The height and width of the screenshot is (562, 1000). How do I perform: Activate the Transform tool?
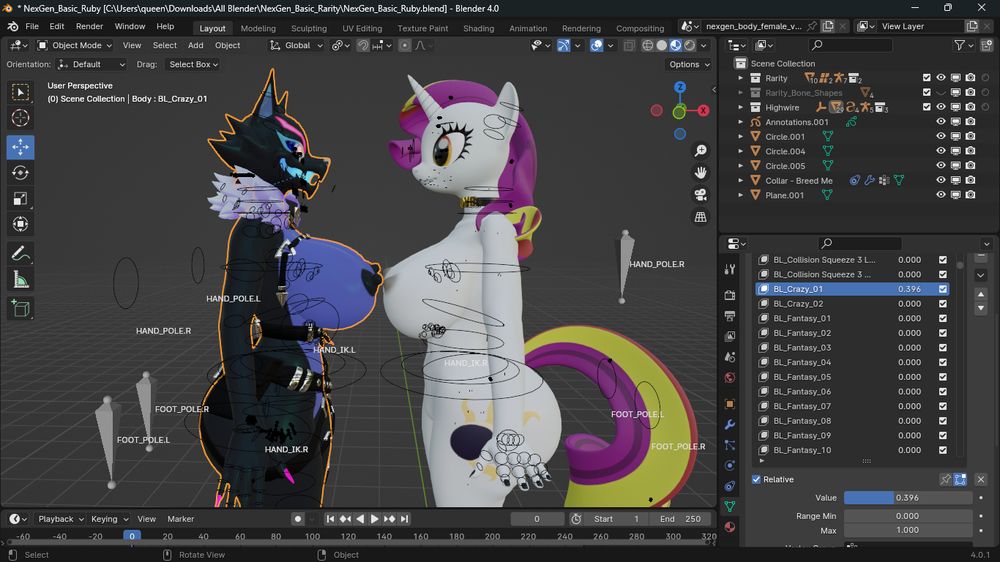[20, 224]
